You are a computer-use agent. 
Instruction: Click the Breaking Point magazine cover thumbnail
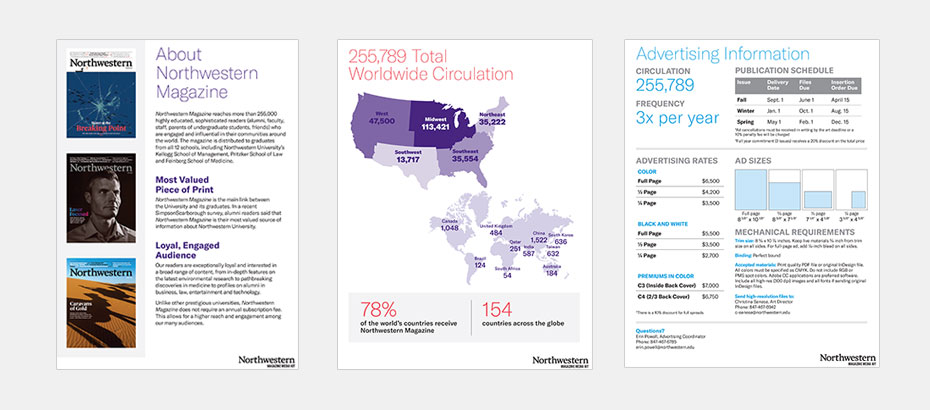pyautogui.click(x=101, y=93)
